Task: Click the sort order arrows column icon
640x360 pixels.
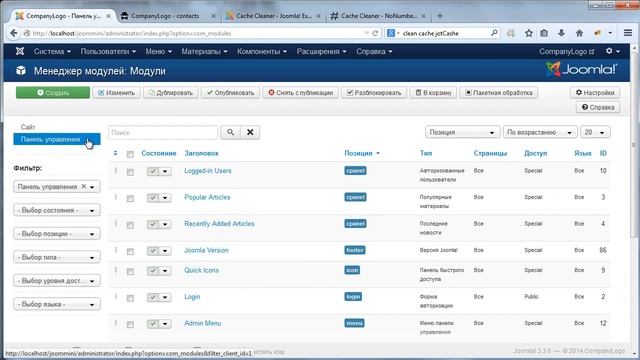Action: 116,153
